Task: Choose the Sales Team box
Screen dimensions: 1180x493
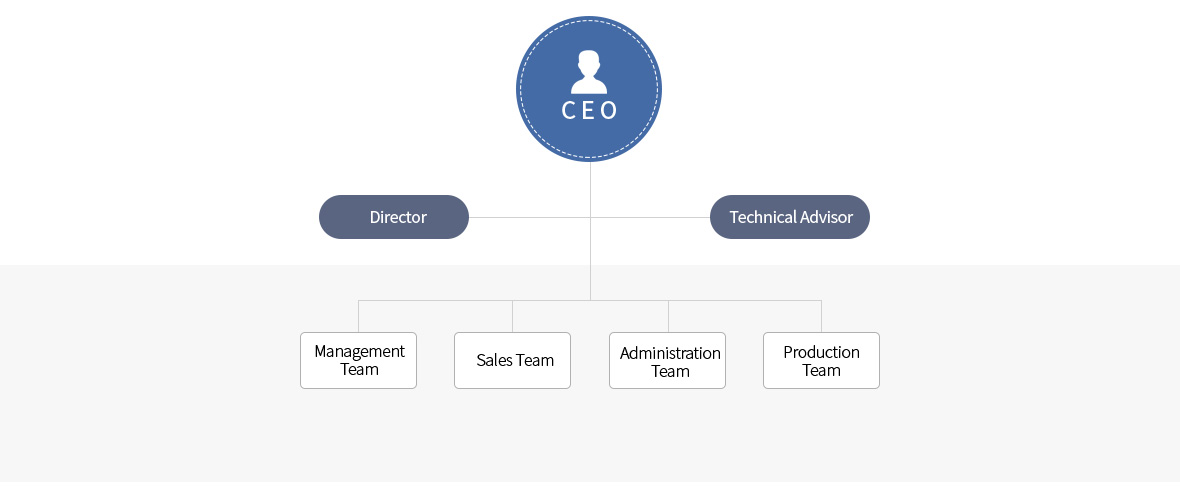Action: [512, 360]
